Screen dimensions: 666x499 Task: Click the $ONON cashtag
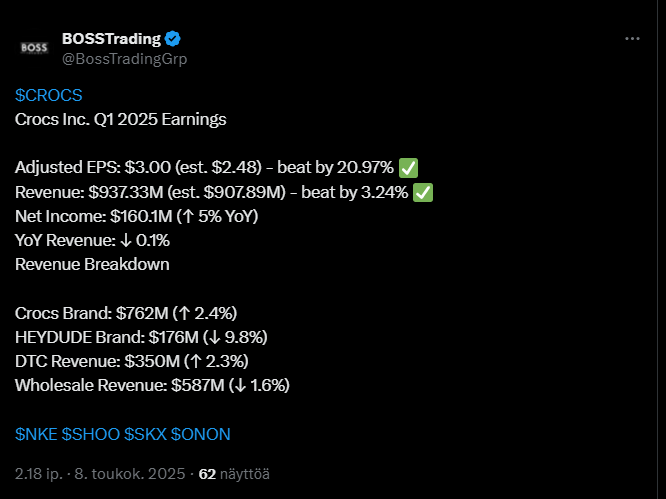[201, 433]
